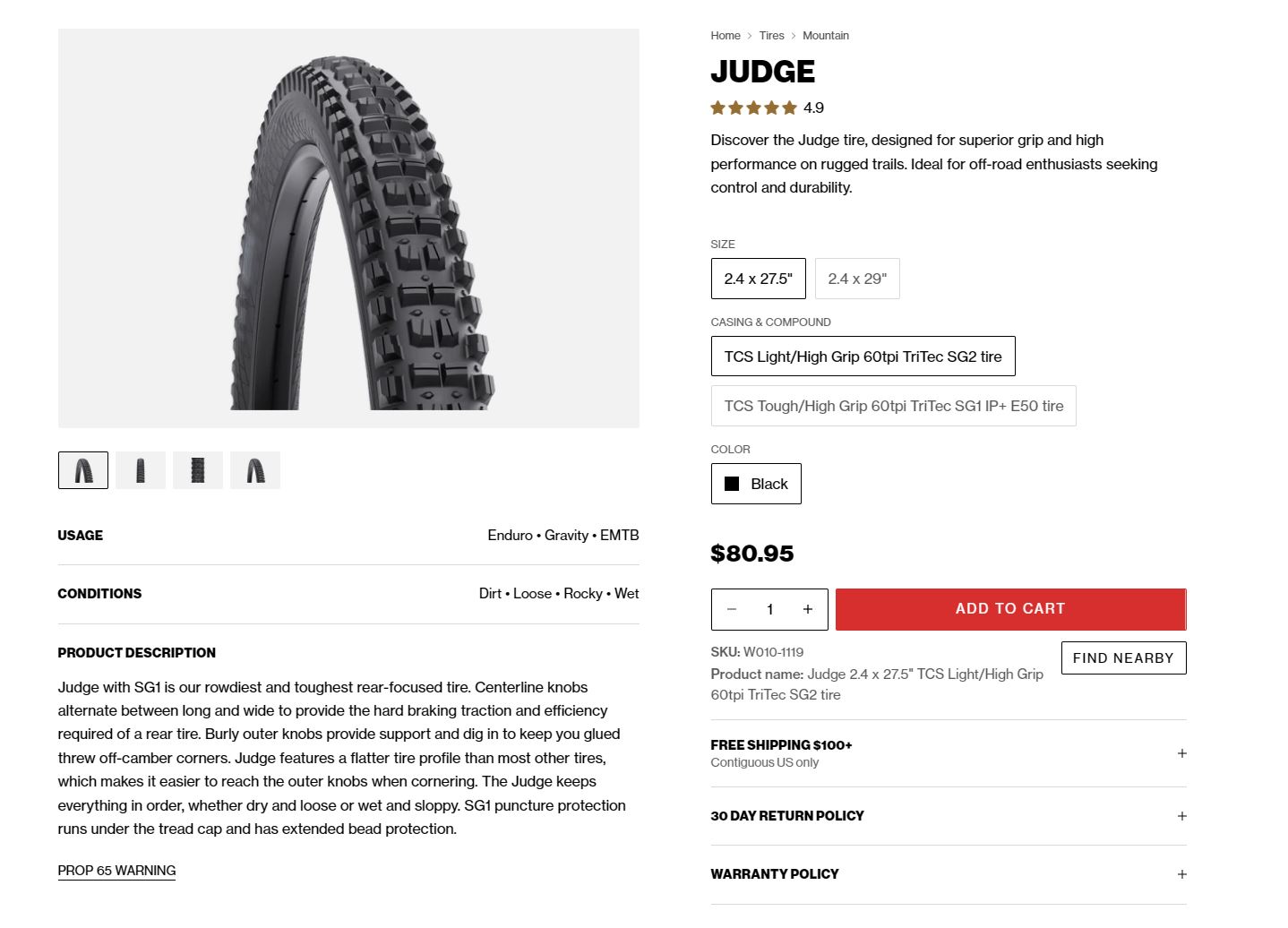The width and height of the screenshot is (1288, 928).
Task: Expand the 30 Day Return Policy section
Action: point(949,816)
